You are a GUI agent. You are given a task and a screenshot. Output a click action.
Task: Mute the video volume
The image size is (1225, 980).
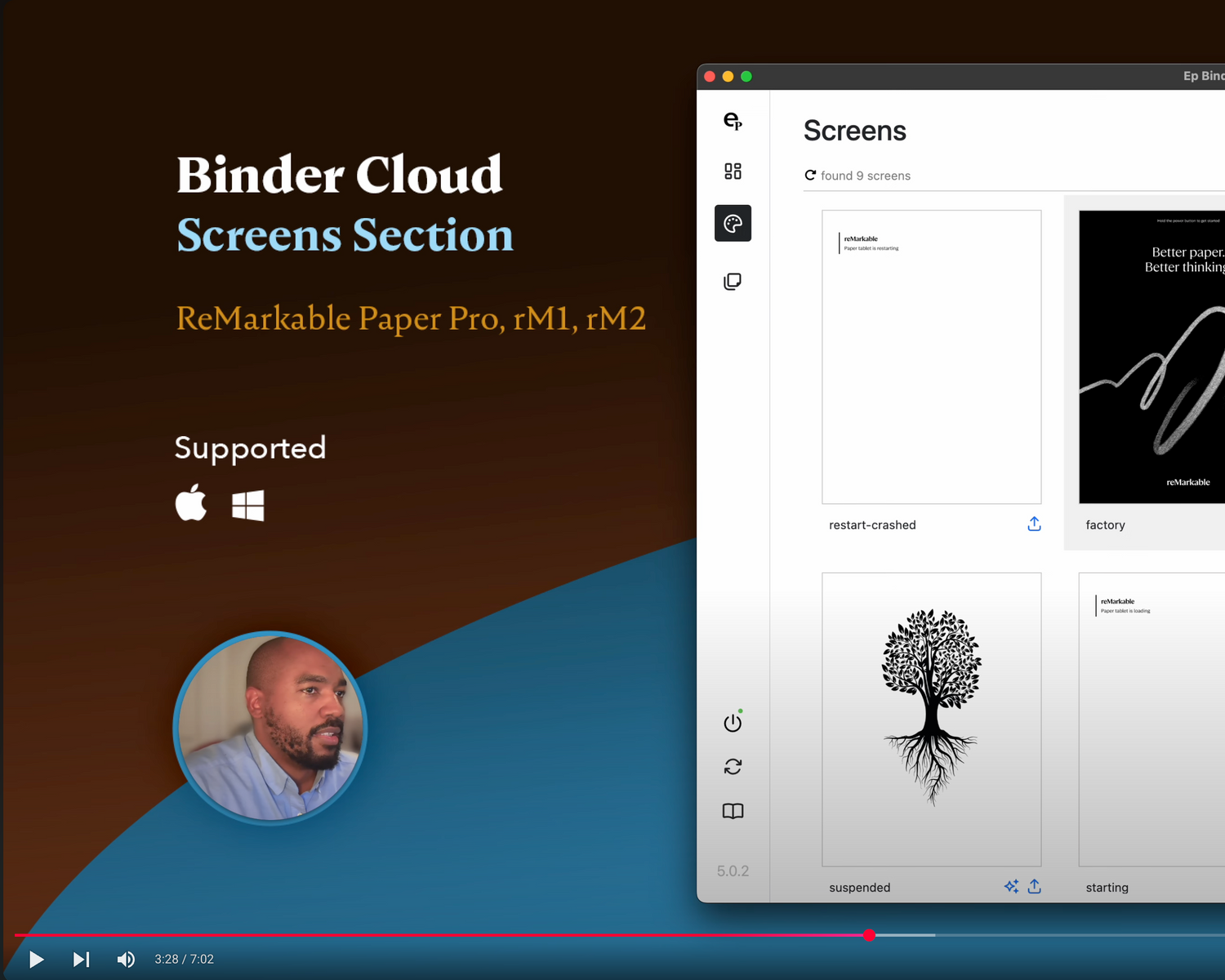(126, 959)
